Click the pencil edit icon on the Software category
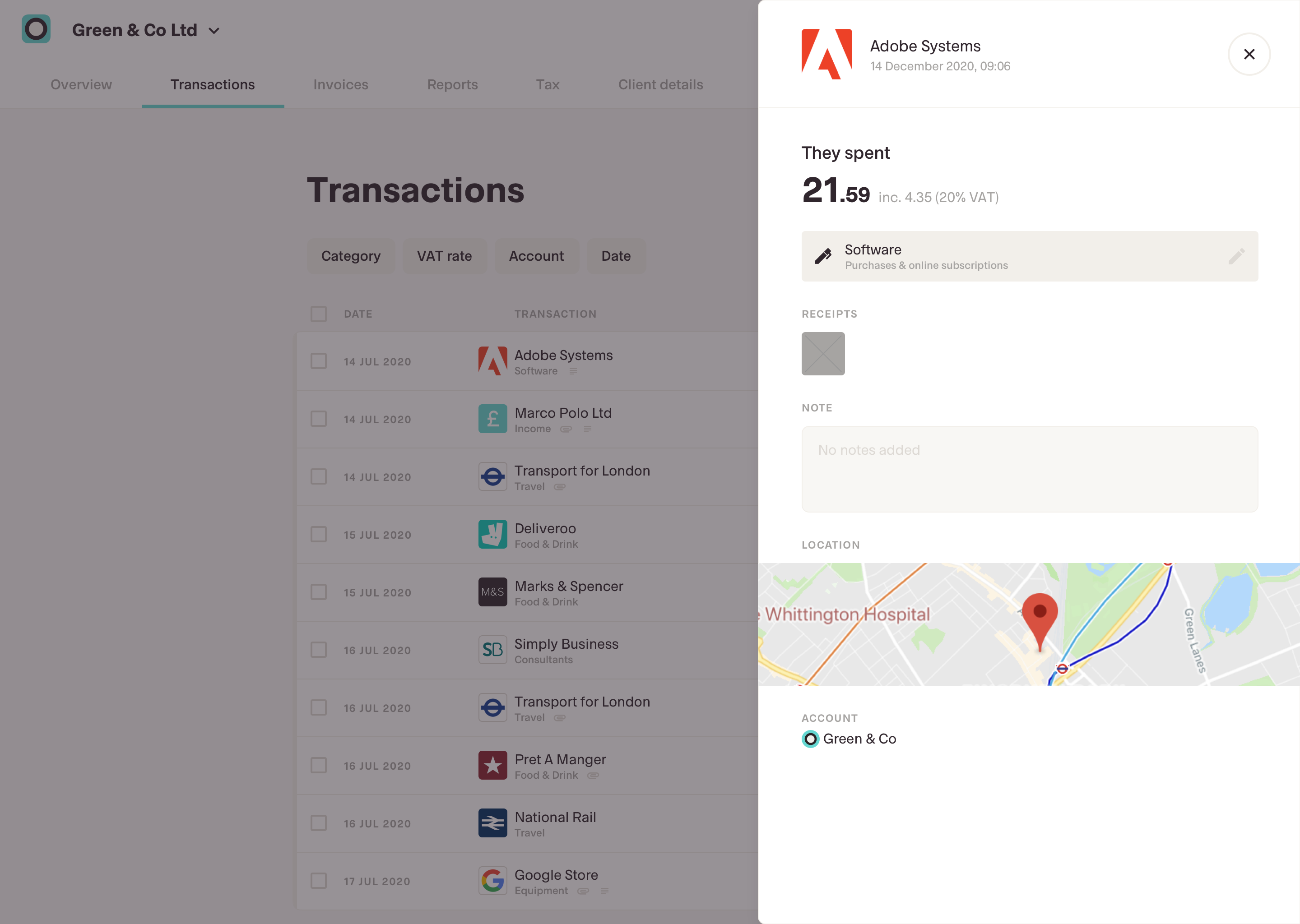1300x924 pixels. (1236, 256)
